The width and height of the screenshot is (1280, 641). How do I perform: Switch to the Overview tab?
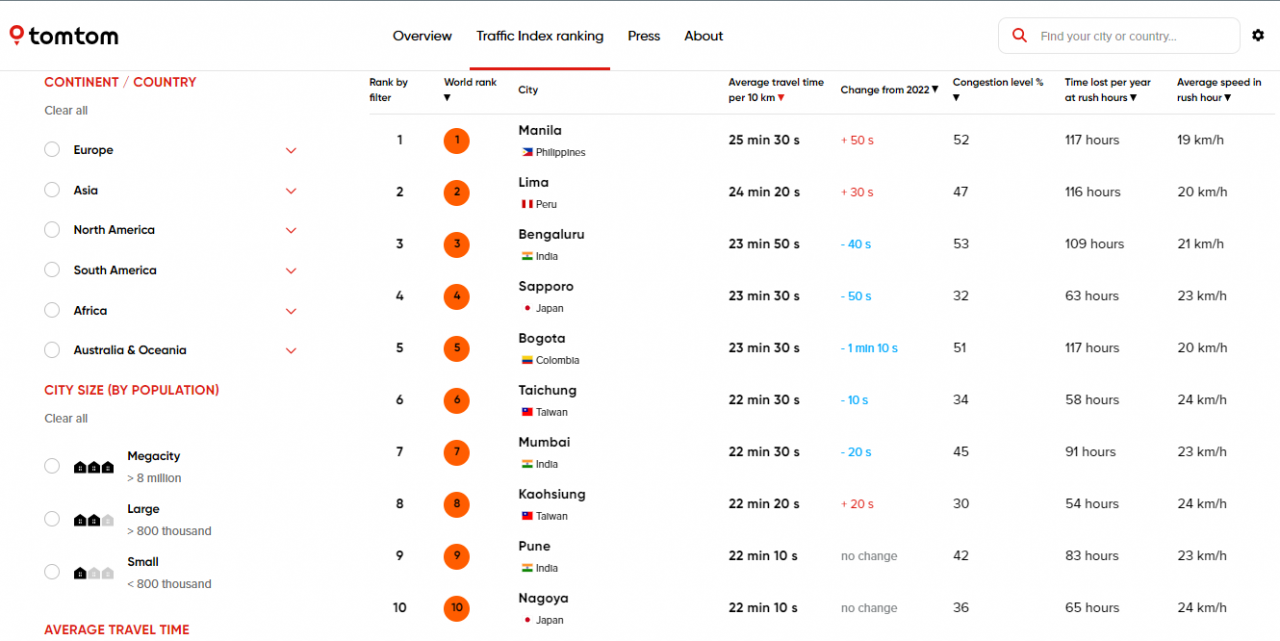(x=422, y=36)
